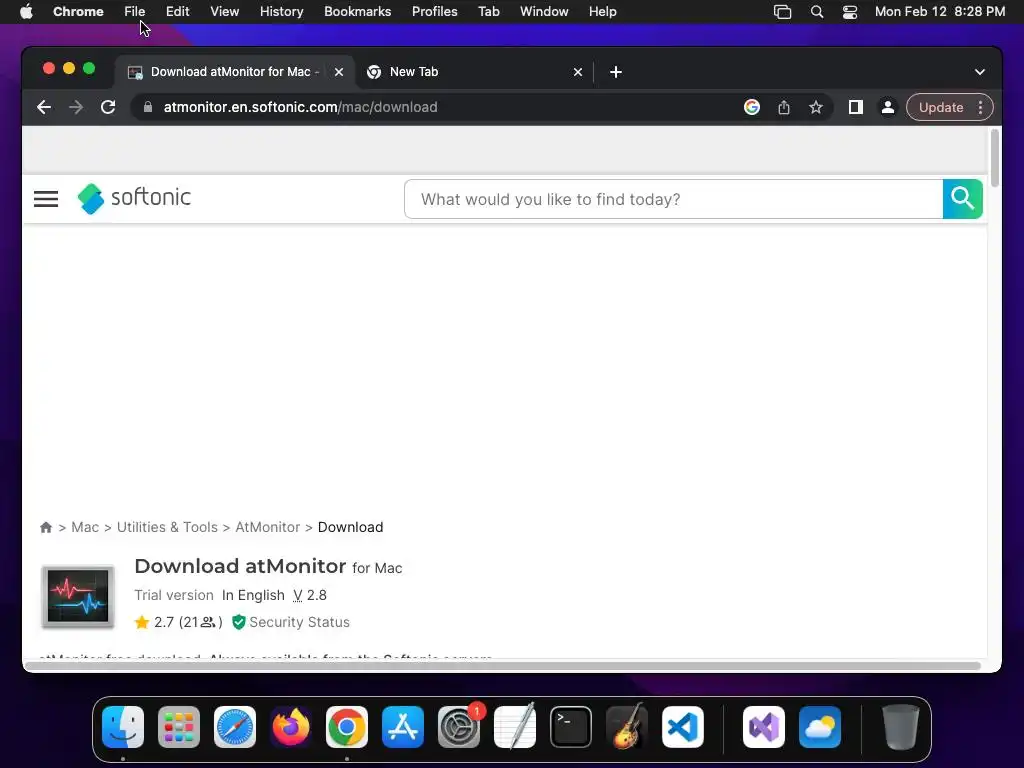1024x768 pixels.
Task: Go to the home breadcrumb icon
Action: click(x=46, y=527)
